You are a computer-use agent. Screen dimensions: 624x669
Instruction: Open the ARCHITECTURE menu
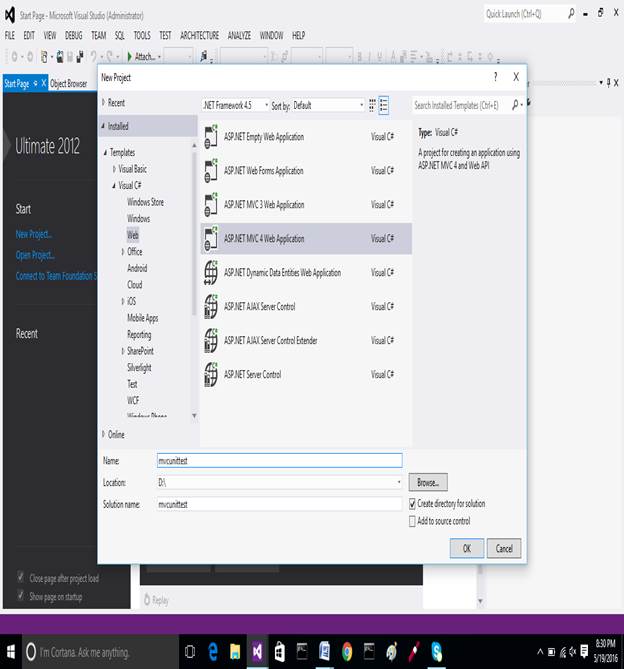199,35
